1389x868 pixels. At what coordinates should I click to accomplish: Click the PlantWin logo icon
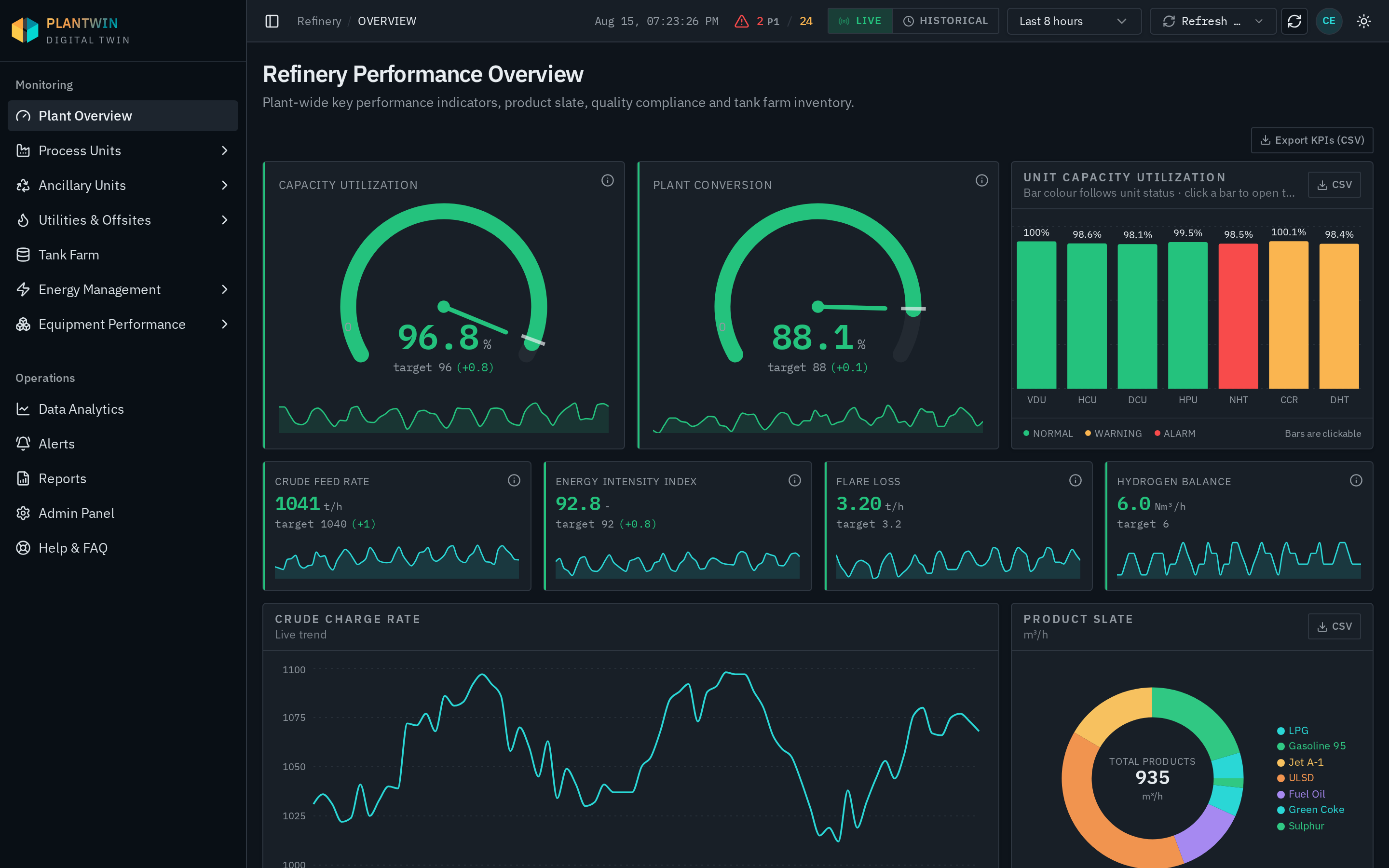tap(25, 30)
